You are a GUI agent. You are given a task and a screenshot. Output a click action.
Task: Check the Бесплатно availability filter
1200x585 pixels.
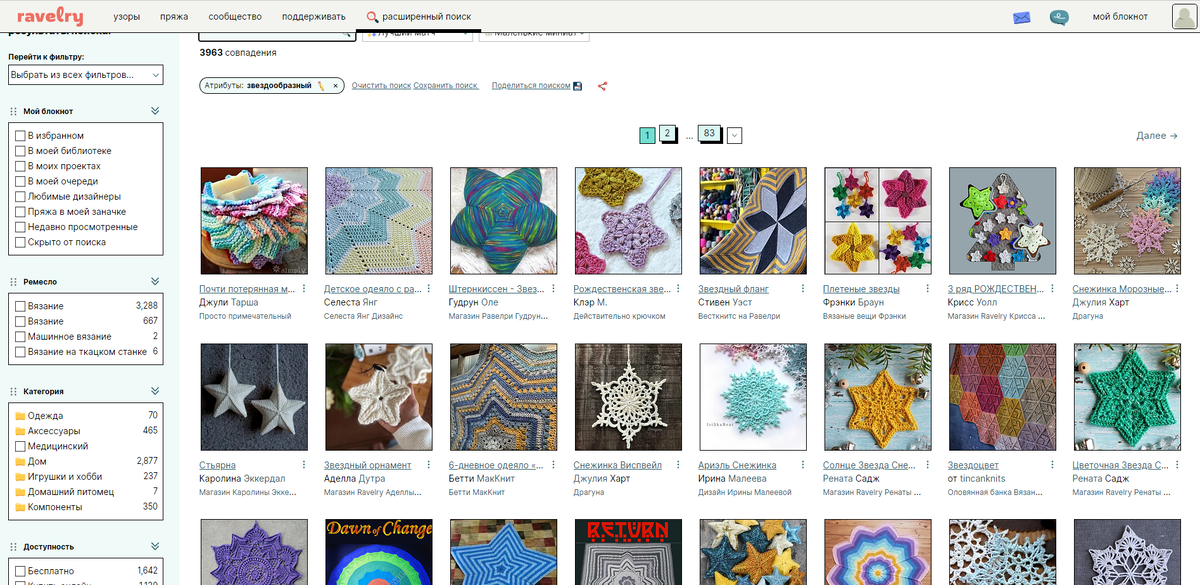tap(20, 571)
